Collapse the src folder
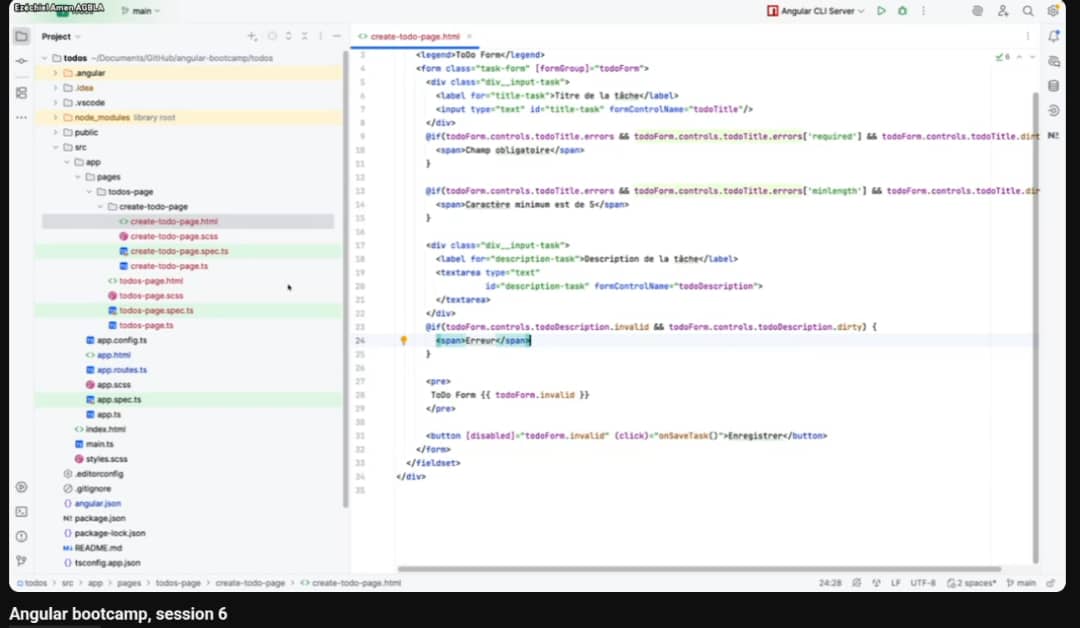The height and width of the screenshot is (628, 1080). tap(56, 147)
